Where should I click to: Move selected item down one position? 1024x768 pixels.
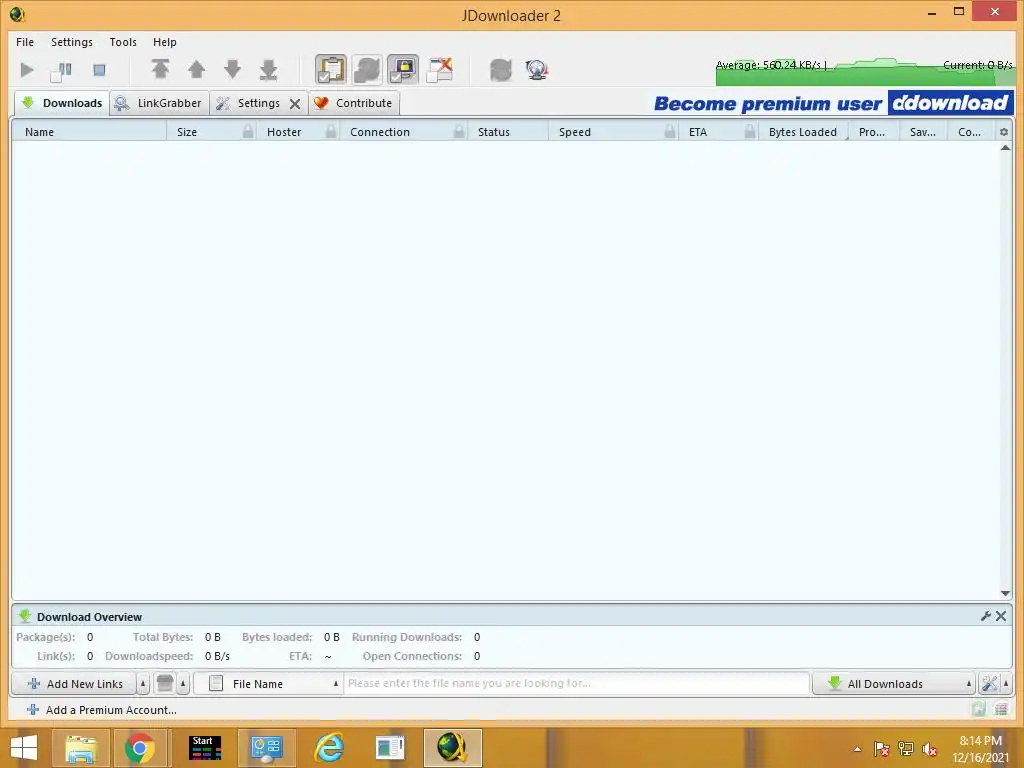point(232,69)
